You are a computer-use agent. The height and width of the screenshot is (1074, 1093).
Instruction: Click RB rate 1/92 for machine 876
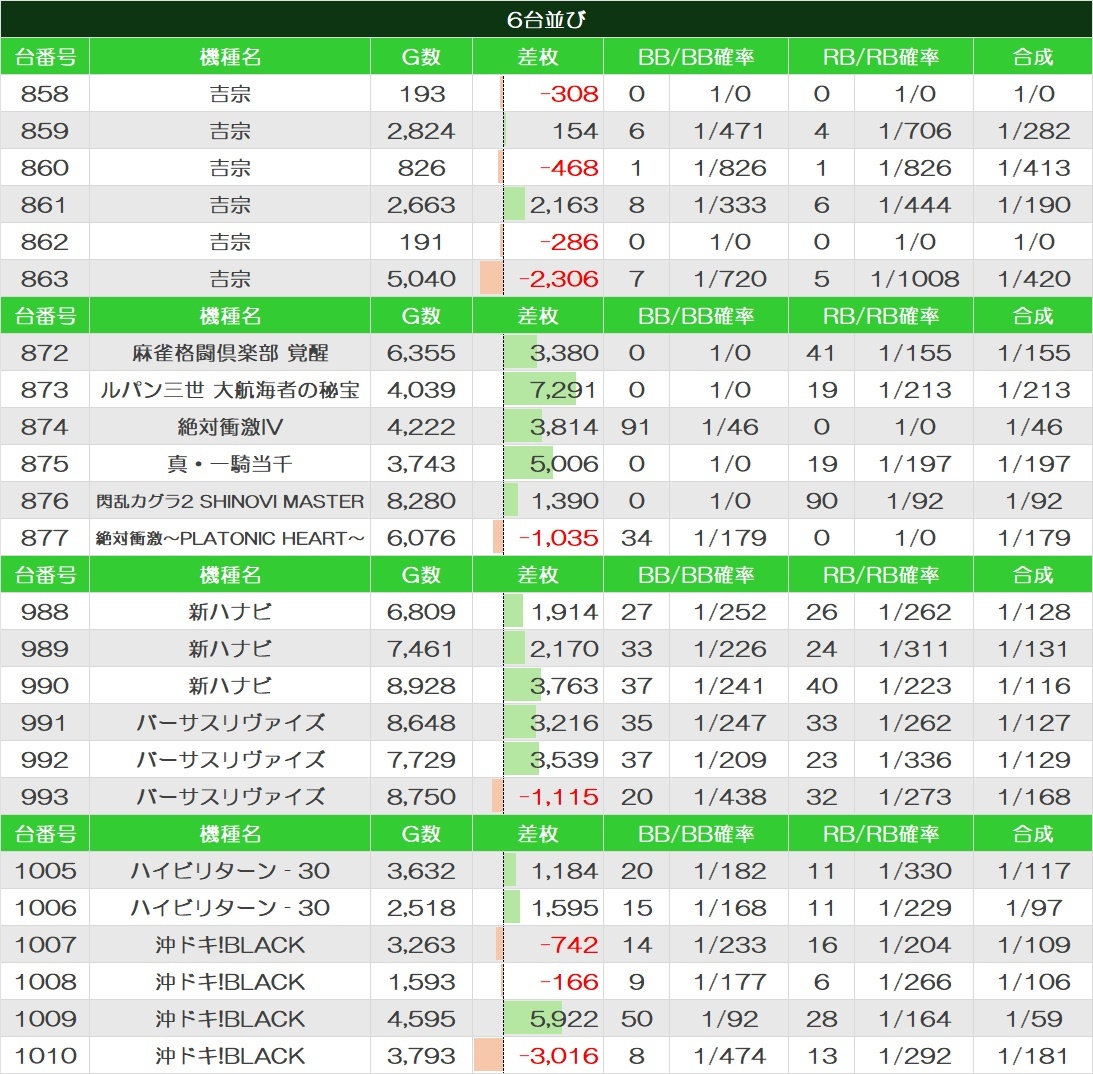click(915, 501)
